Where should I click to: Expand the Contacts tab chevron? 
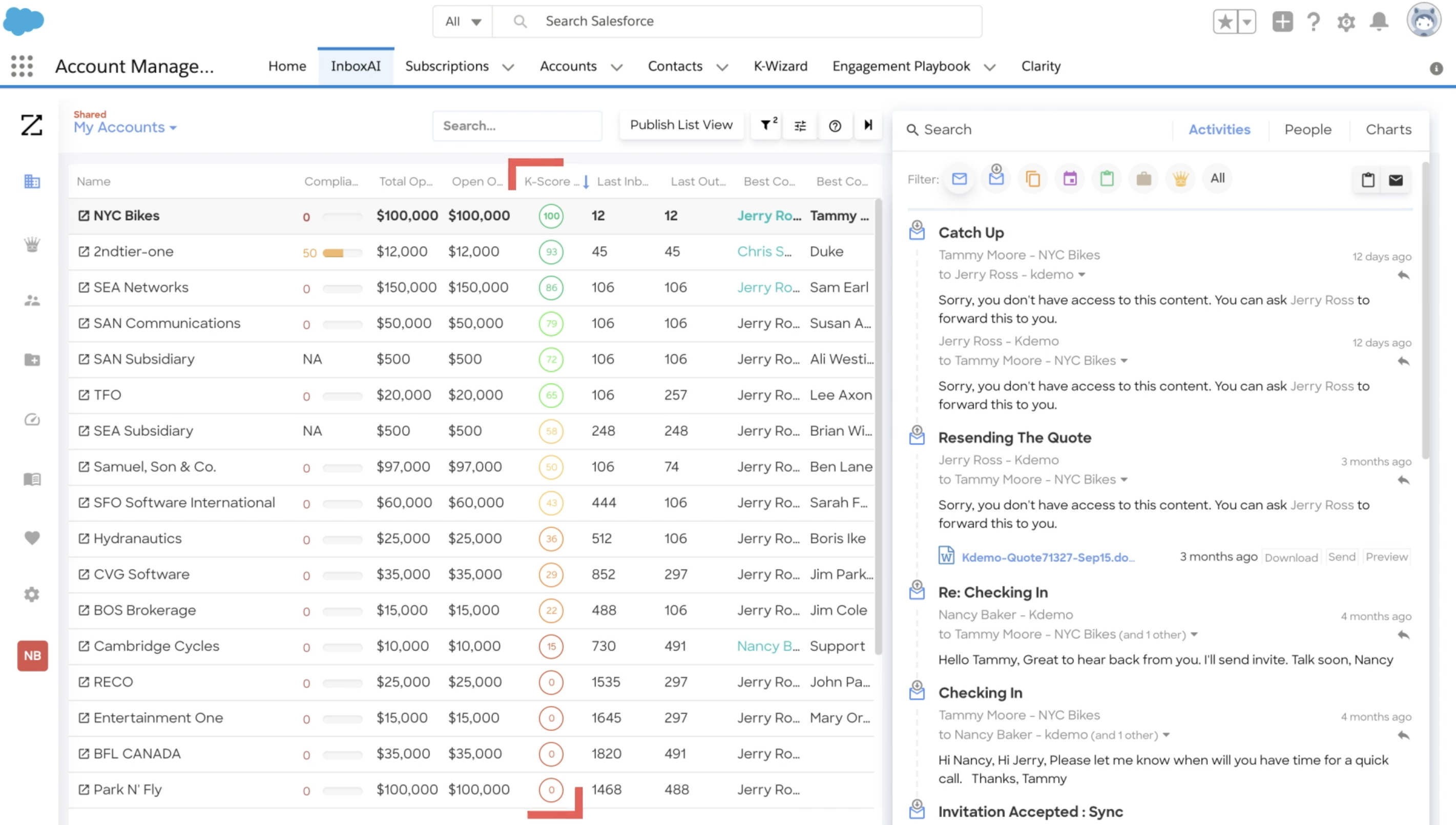721,68
